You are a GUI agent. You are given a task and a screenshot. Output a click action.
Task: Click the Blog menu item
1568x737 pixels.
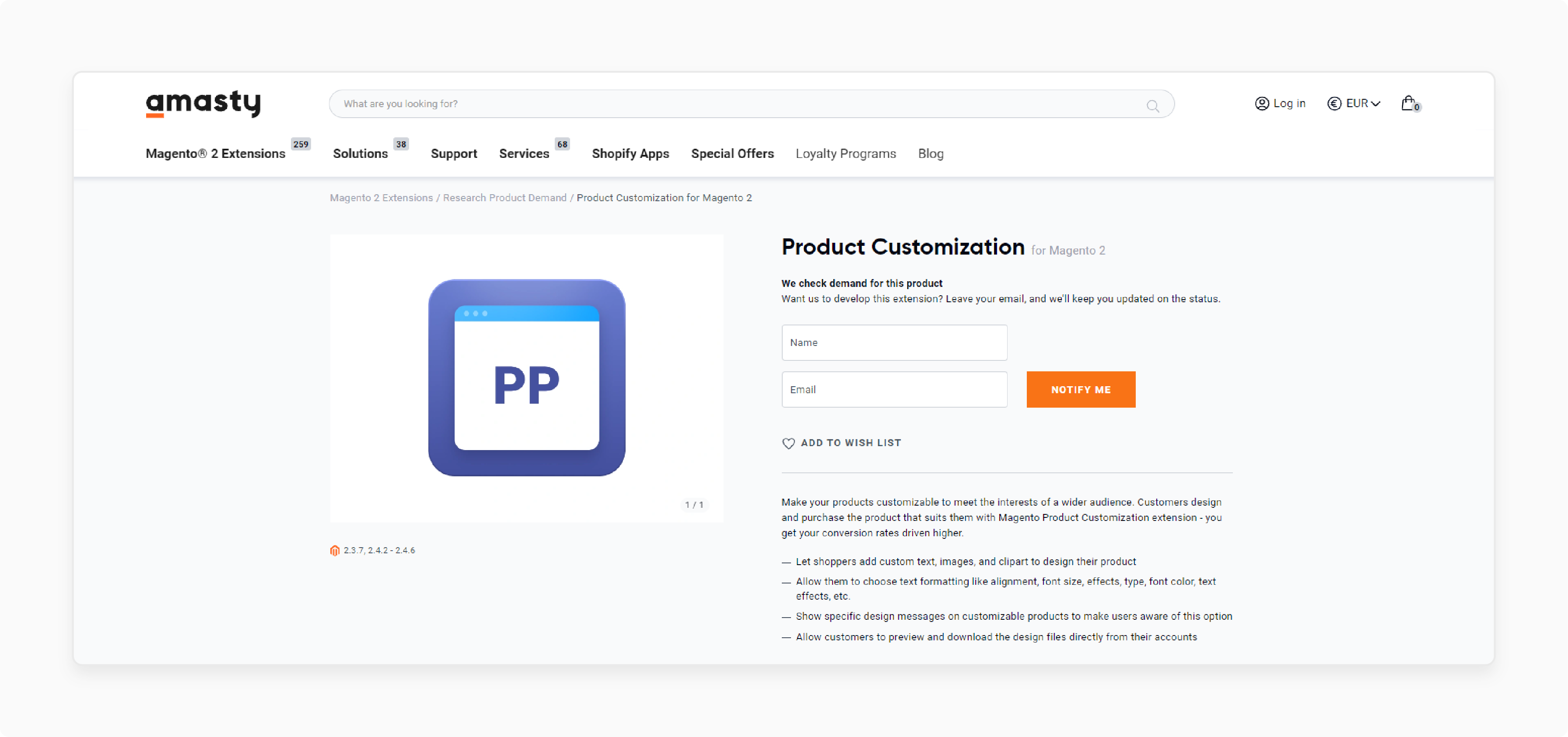(x=931, y=154)
